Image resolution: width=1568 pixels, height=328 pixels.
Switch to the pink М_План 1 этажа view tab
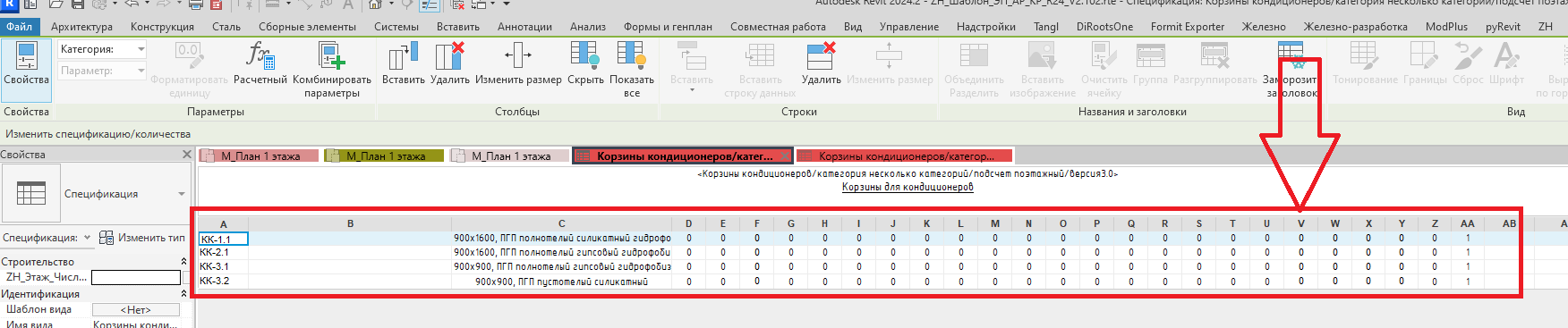(x=260, y=156)
